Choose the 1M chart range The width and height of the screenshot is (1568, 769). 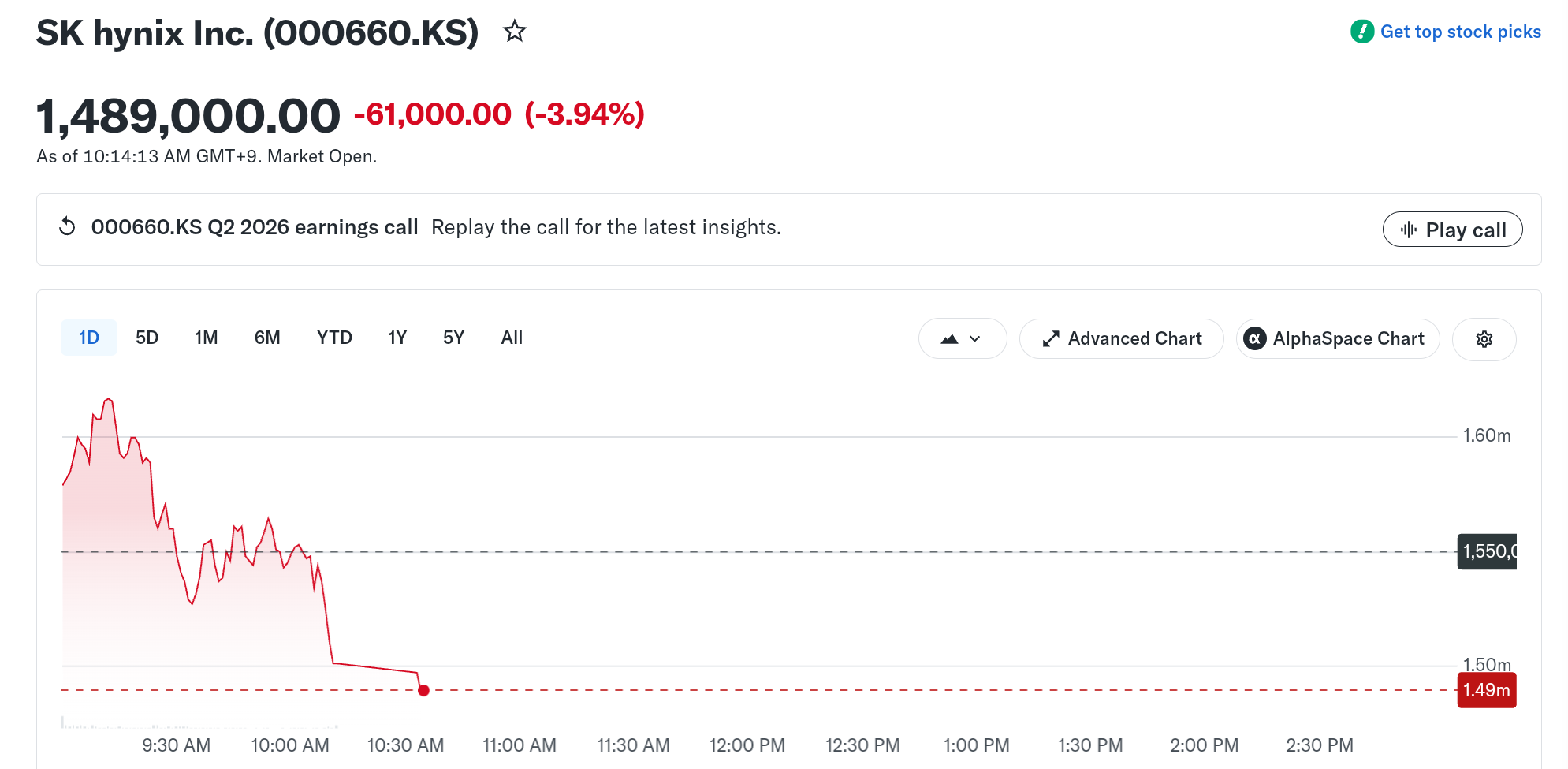207,338
